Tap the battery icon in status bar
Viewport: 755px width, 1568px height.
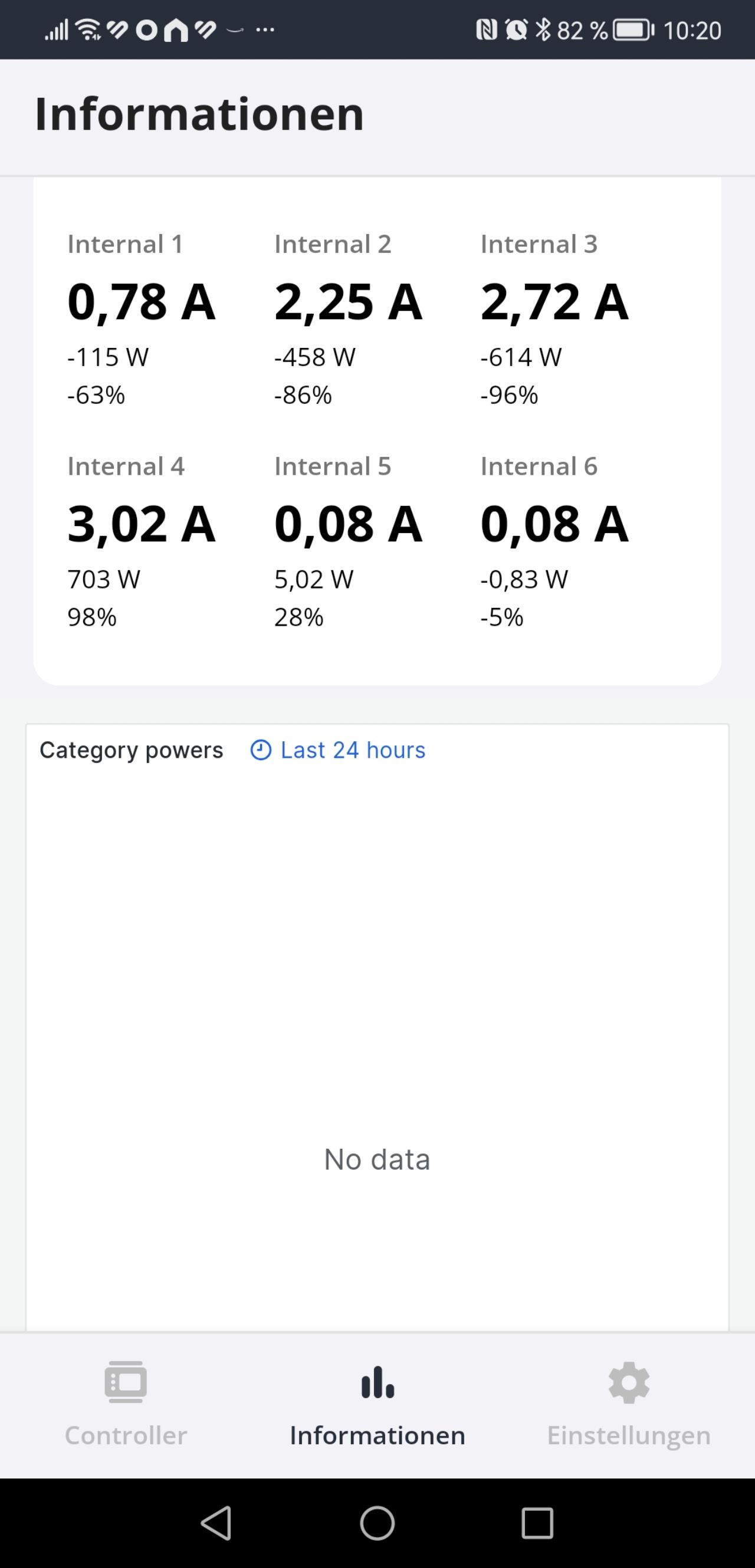click(633, 30)
